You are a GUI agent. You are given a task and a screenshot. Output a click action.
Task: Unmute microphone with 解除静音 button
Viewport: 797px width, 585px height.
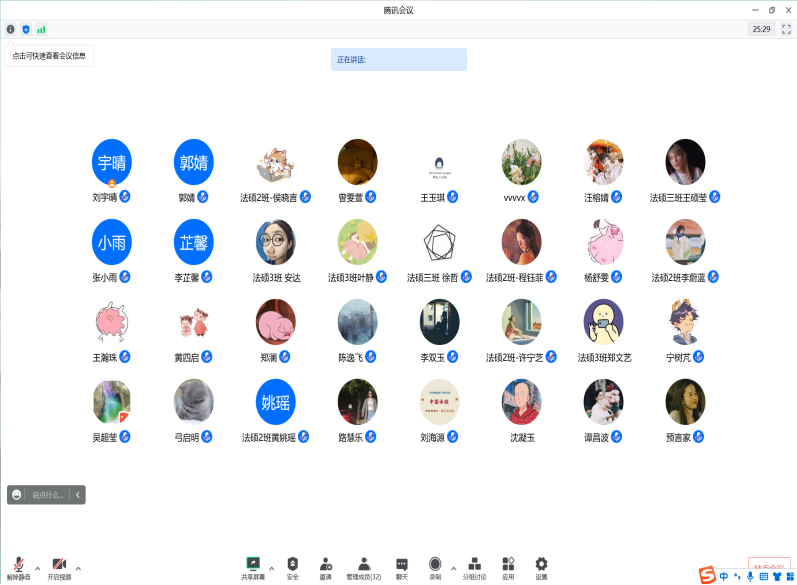(x=18, y=568)
